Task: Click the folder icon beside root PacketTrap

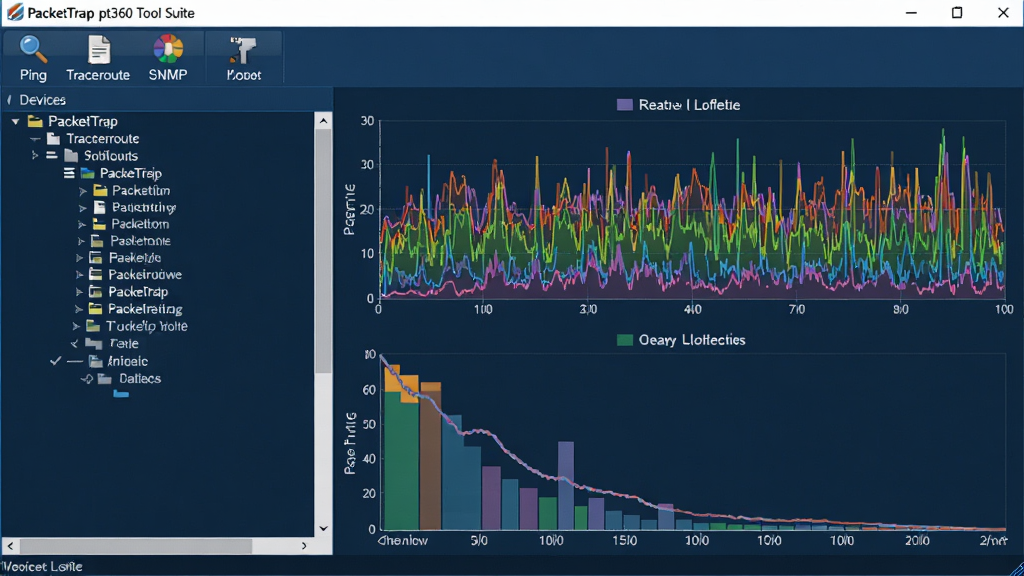Action: point(35,121)
